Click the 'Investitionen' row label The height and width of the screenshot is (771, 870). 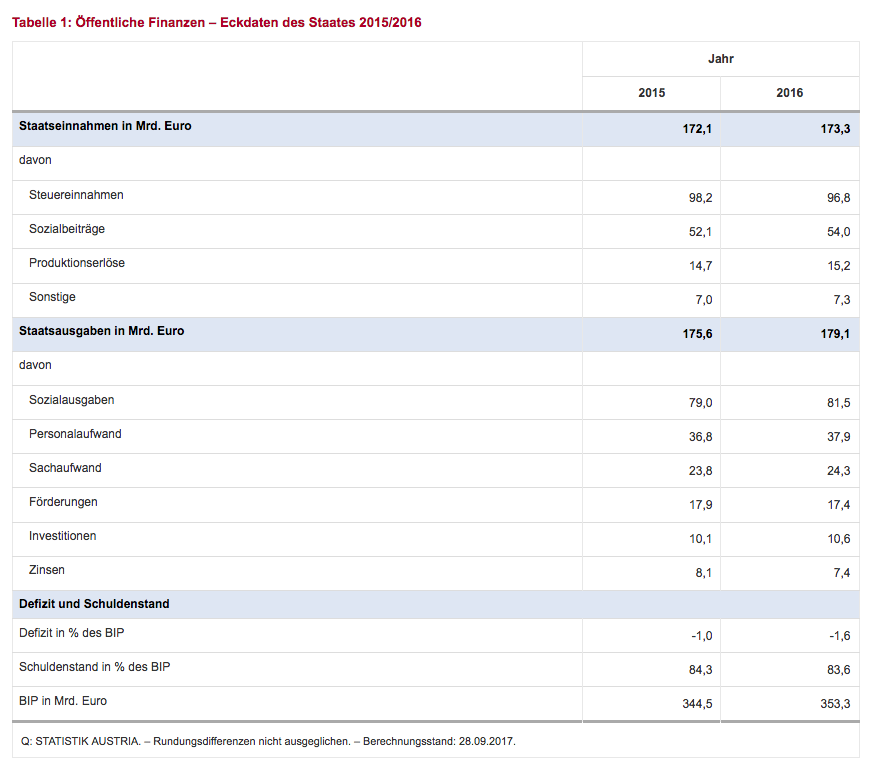pyautogui.click(x=62, y=536)
